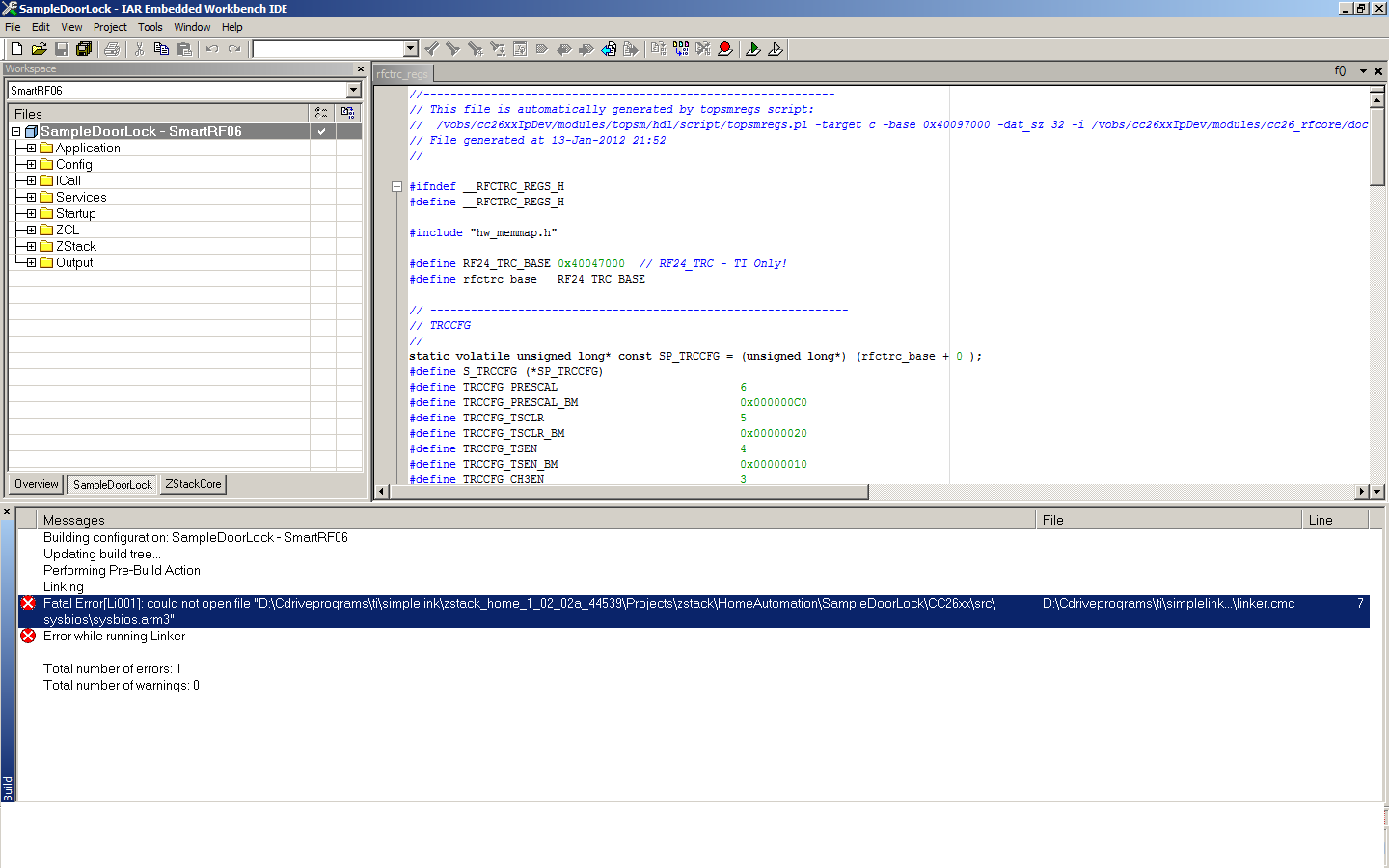Open the Project menu
The width and height of the screenshot is (1389, 868).
[110, 27]
